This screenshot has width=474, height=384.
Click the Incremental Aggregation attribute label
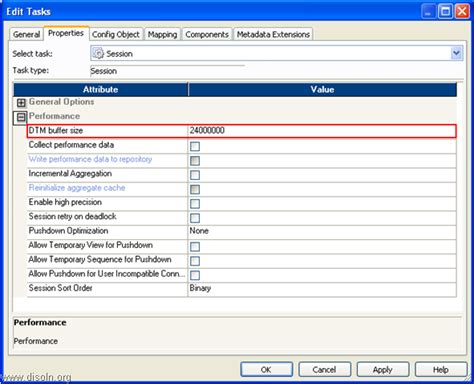70,174
